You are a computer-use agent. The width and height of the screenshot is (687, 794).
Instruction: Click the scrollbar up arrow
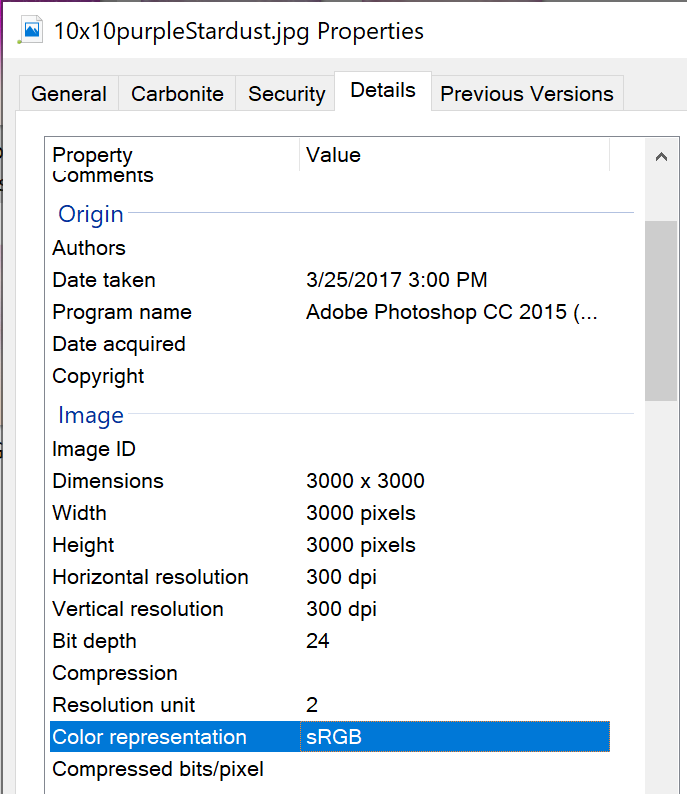(660, 157)
